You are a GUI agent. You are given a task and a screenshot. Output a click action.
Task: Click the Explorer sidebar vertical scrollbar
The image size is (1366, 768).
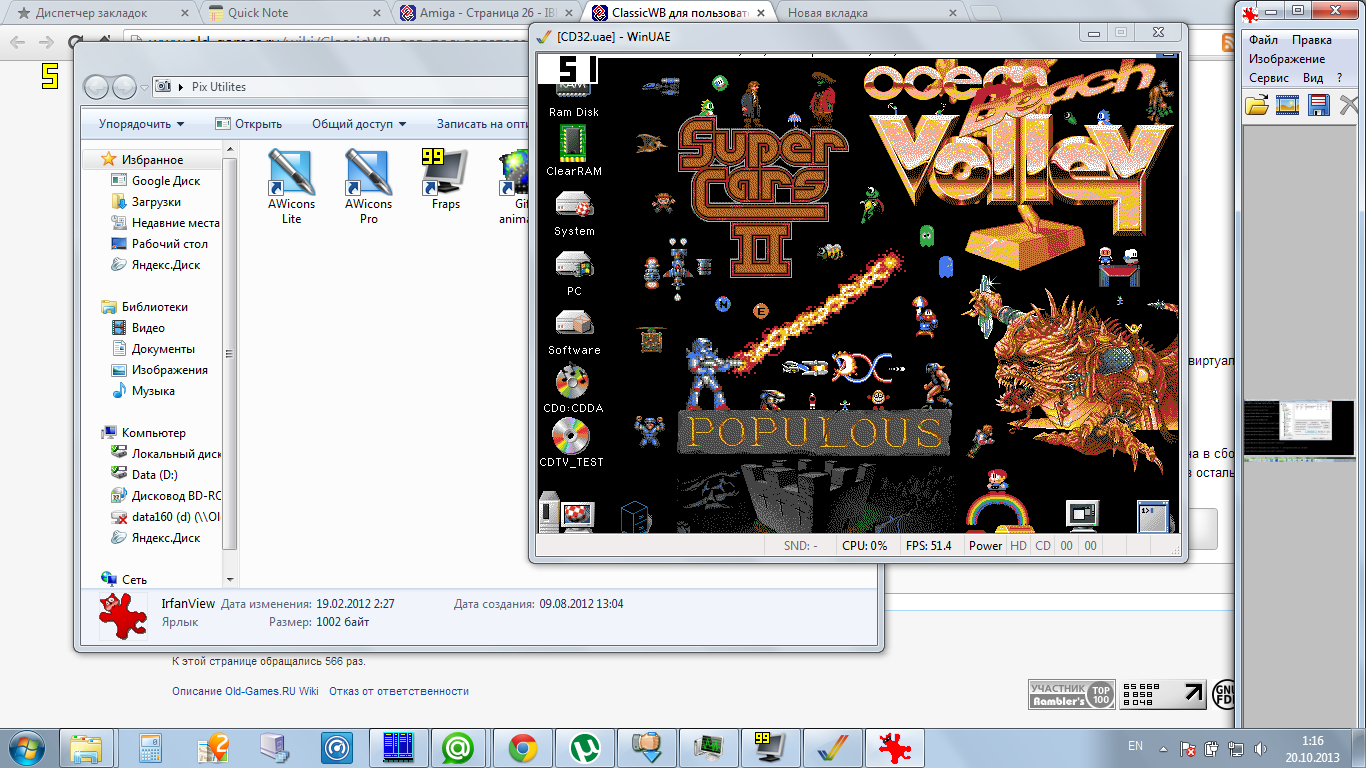[229, 355]
